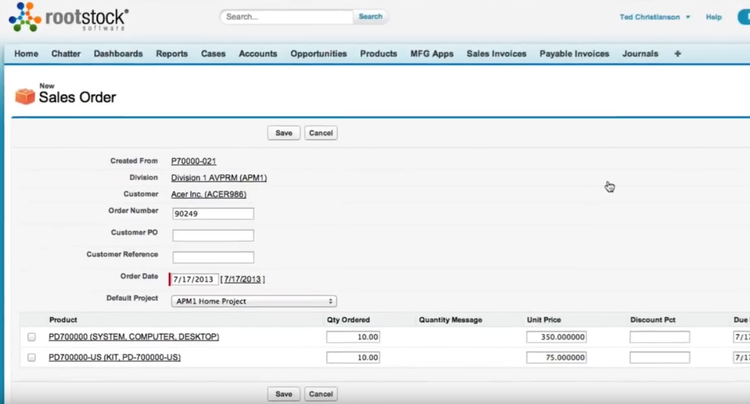Click the Product column header
The width and height of the screenshot is (750, 404).
[x=63, y=320]
